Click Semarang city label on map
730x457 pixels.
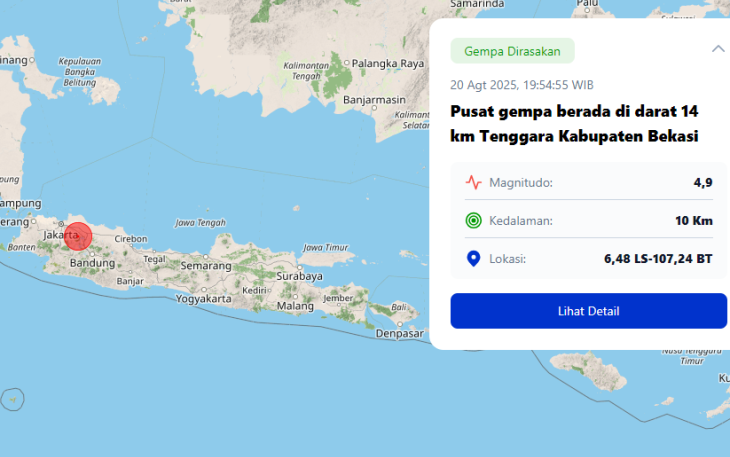point(206,266)
